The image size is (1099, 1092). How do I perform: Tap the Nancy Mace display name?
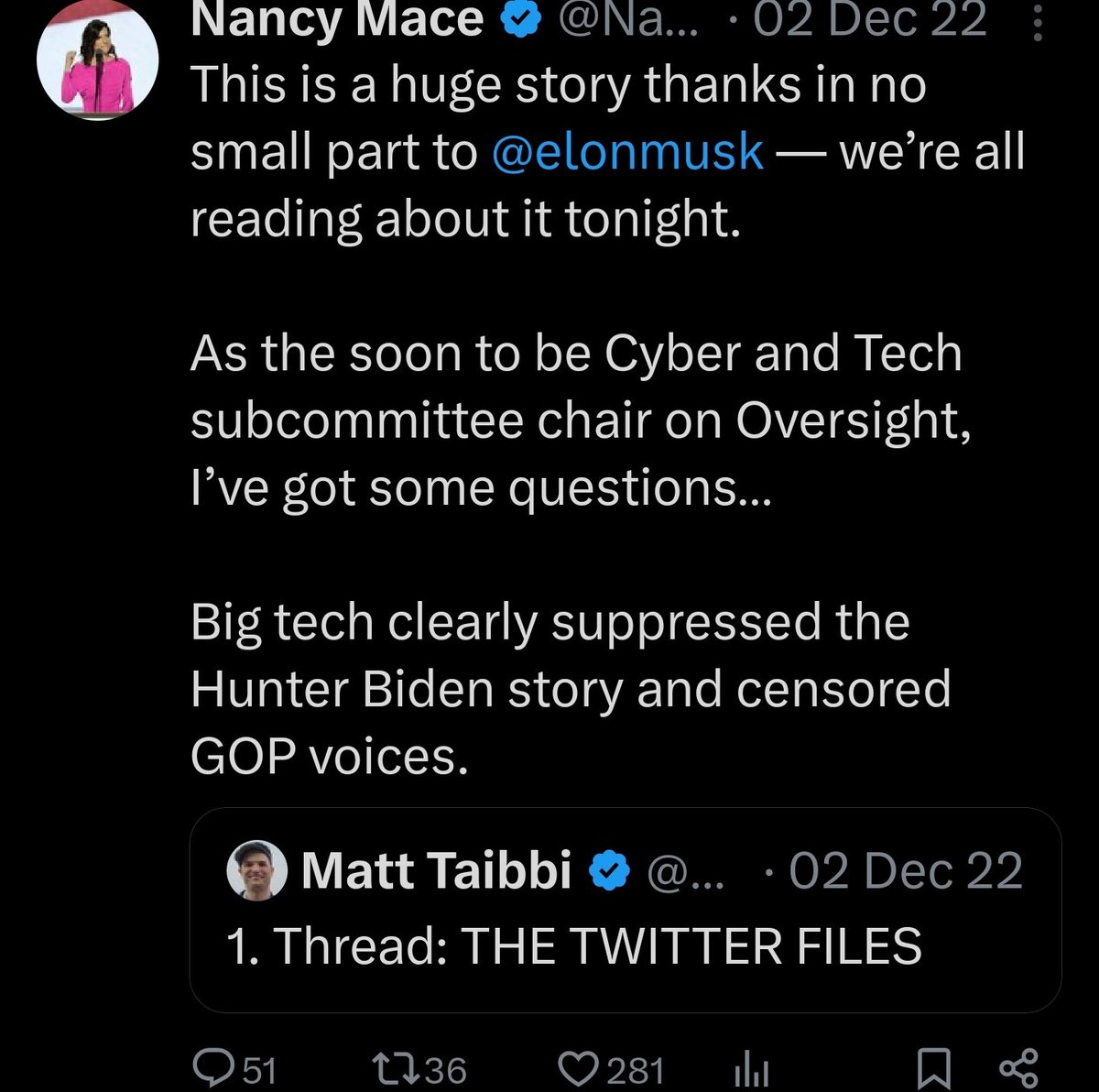(x=337, y=20)
